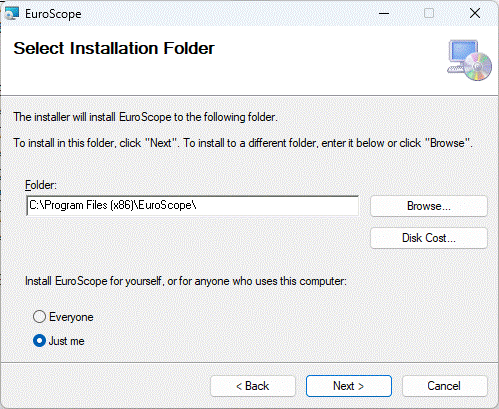
Task: Click the Select Installation Folder heading
Action: (114, 49)
